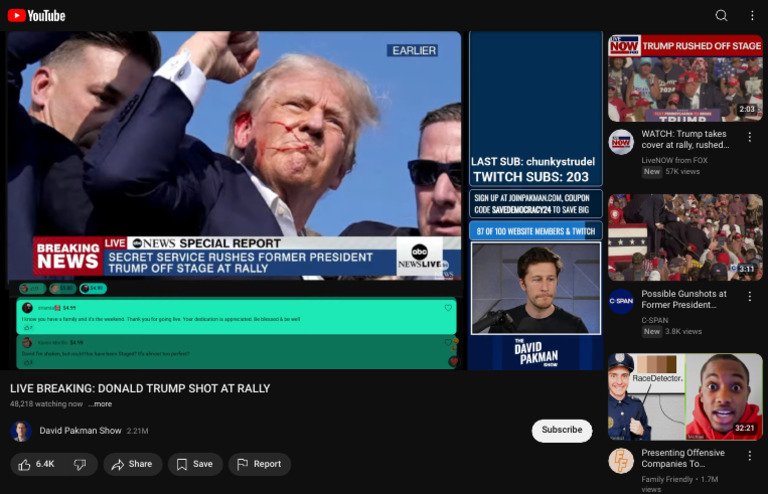This screenshot has height=494, width=768.
Task: Open the search magnifier icon
Action: pos(721,16)
